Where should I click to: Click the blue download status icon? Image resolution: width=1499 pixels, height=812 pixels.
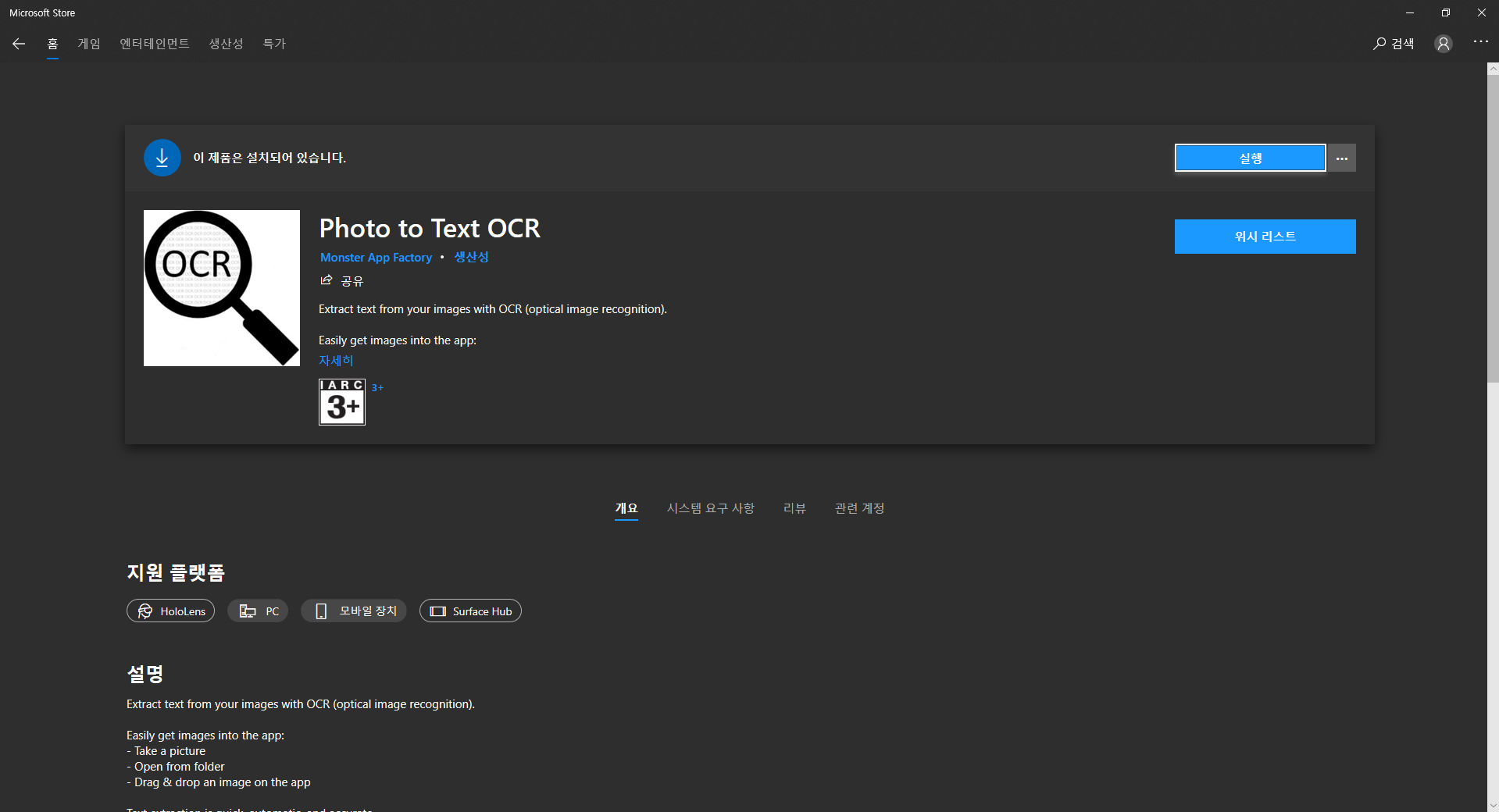coord(162,158)
